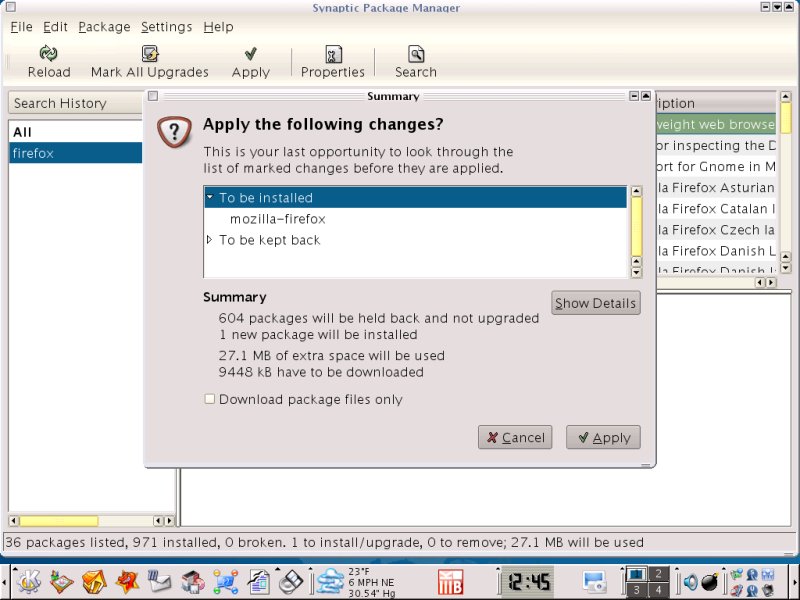Click the document editor icon in panel
Screen dimensions: 800x600
[259, 582]
